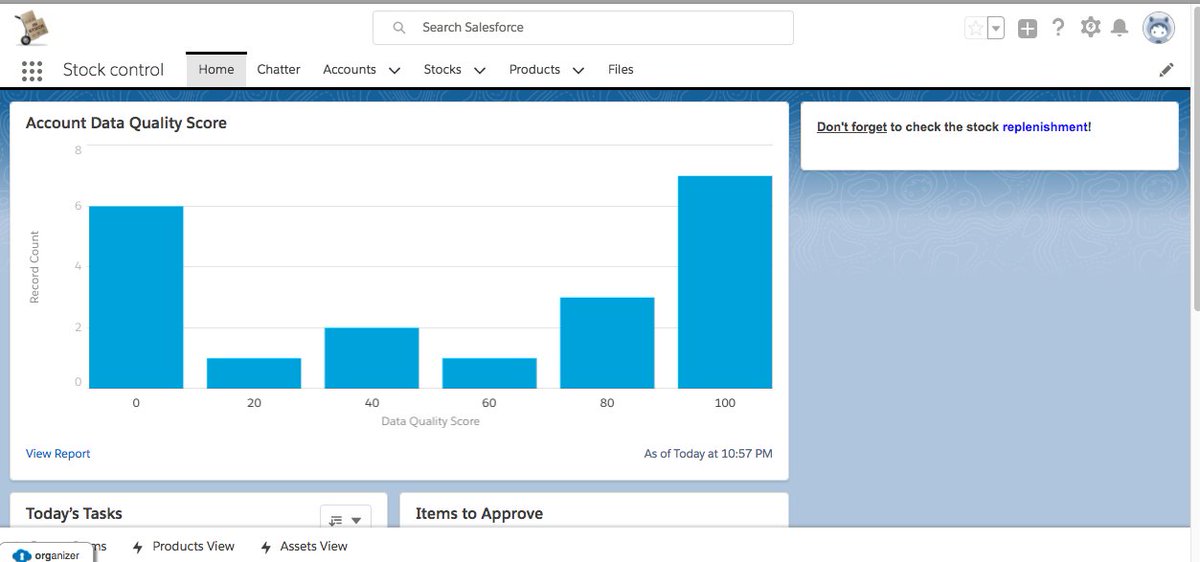Open Assets View in the utility bar
Image resolution: width=1200 pixels, height=562 pixels.
[x=313, y=546]
